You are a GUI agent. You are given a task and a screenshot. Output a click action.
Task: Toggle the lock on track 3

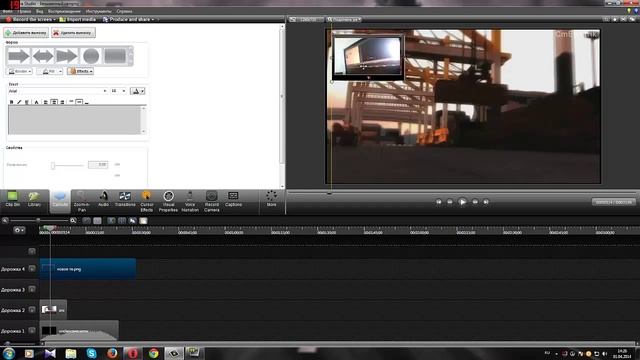(x=32, y=289)
